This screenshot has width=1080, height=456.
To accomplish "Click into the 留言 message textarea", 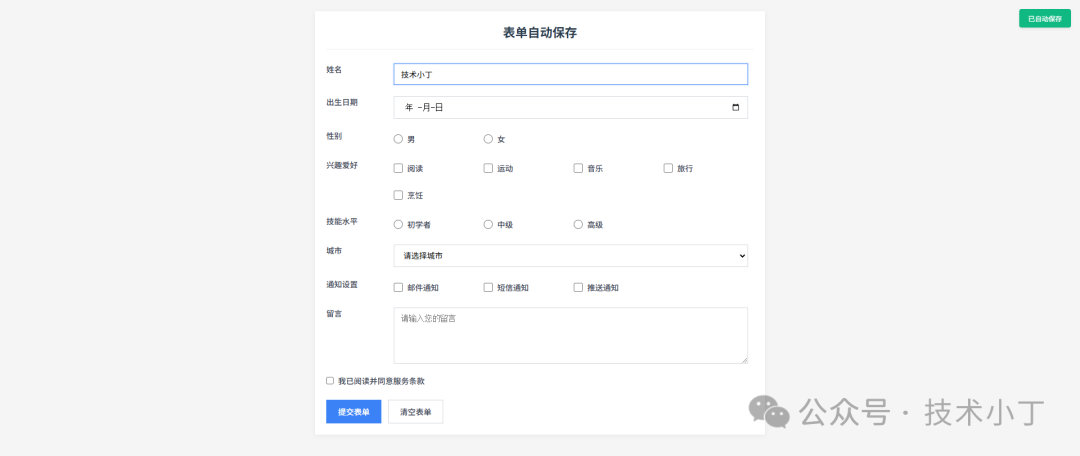I will [570, 335].
